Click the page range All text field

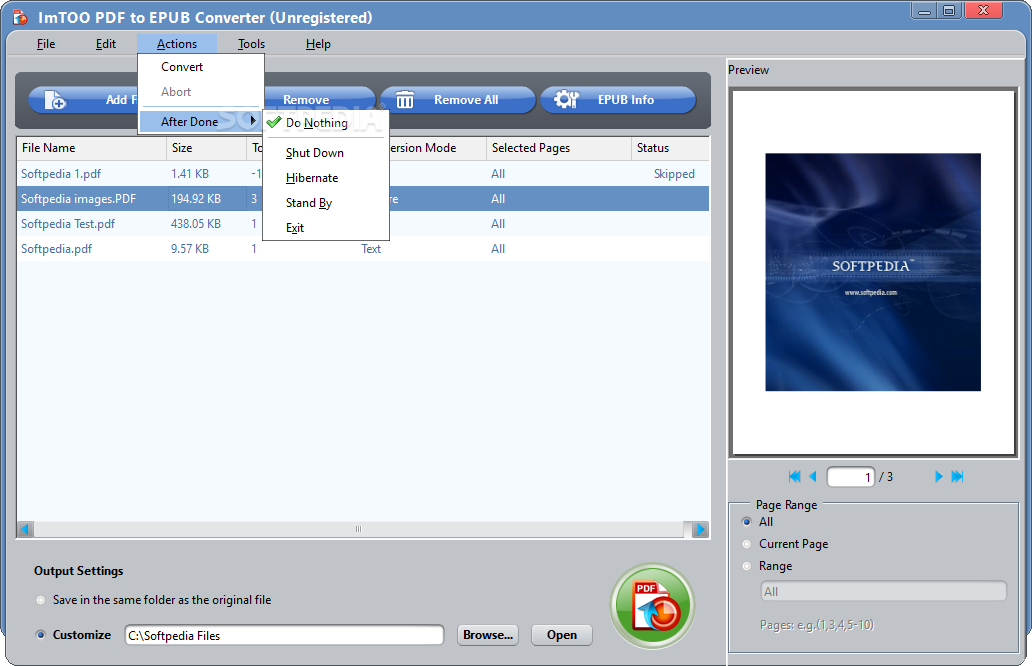pyautogui.click(x=883, y=592)
